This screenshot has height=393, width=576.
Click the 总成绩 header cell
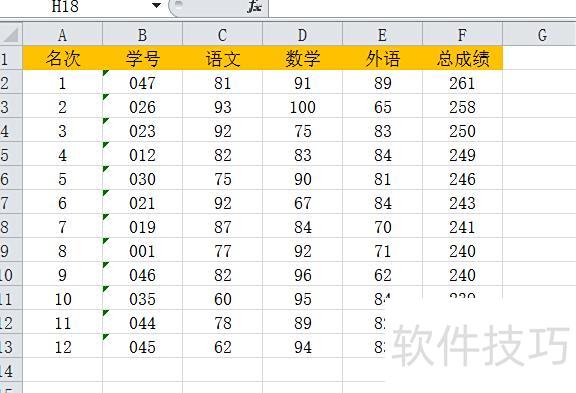click(x=462, y=58)
